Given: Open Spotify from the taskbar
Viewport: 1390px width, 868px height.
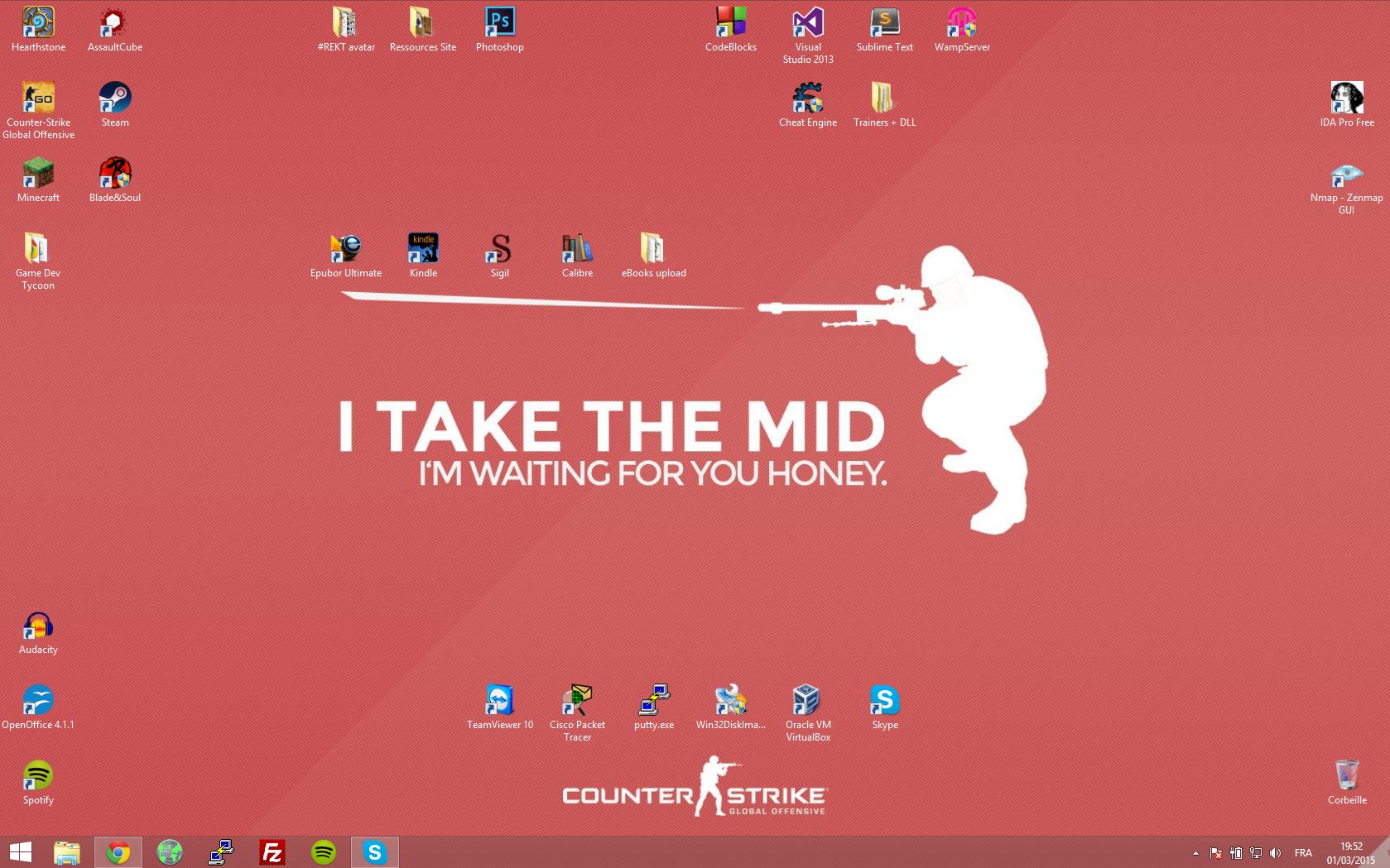Looking at the screenshot, I should point(324,852).
